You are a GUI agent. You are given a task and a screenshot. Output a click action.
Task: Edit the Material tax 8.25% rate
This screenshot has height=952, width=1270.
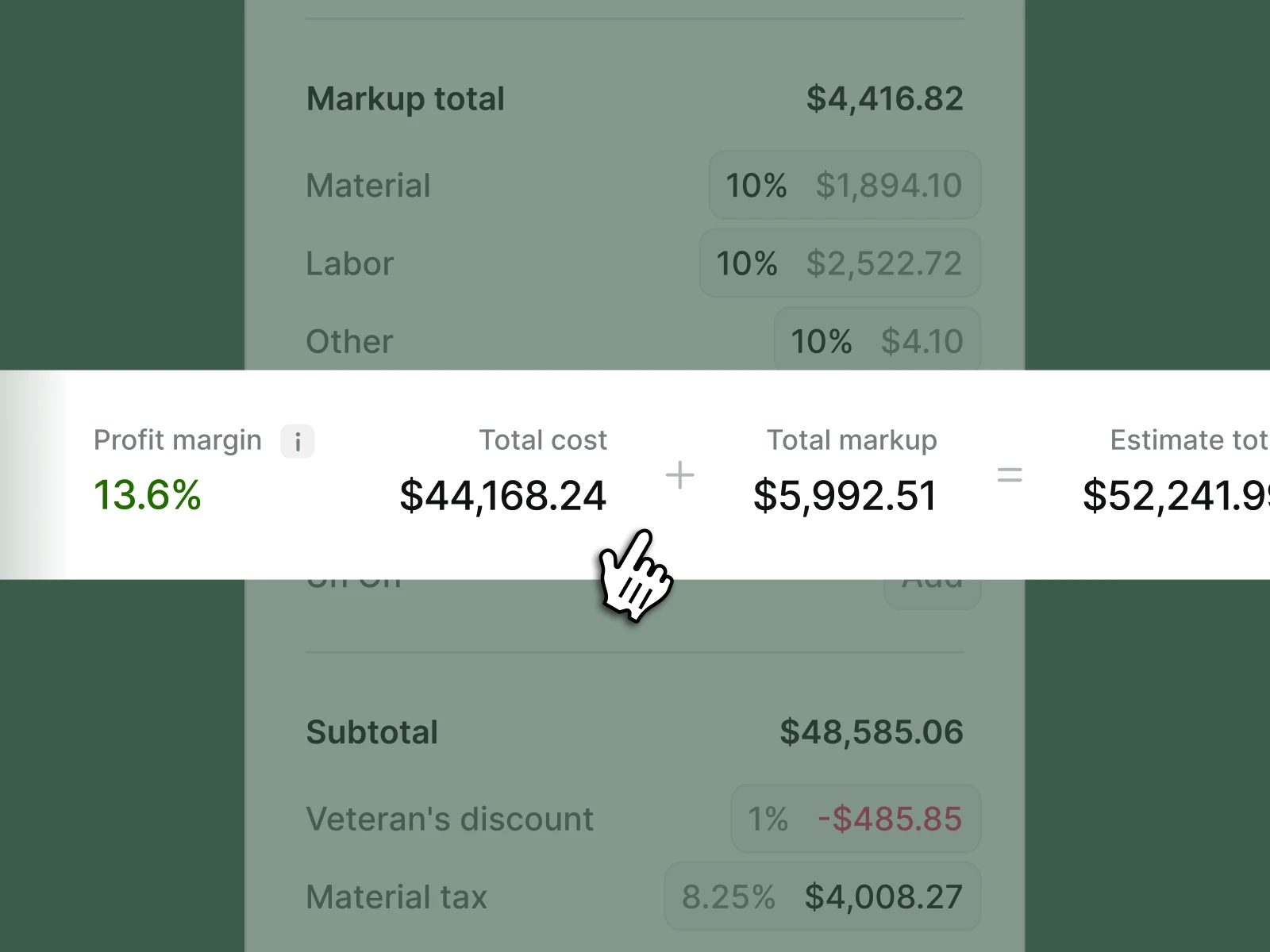[x=728, y=896]
